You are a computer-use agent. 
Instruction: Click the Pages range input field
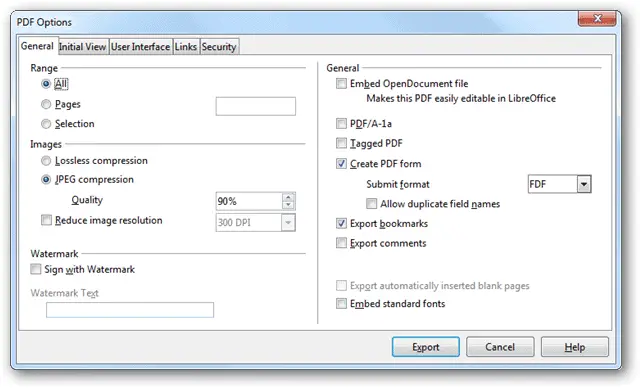tap(256, 106)
